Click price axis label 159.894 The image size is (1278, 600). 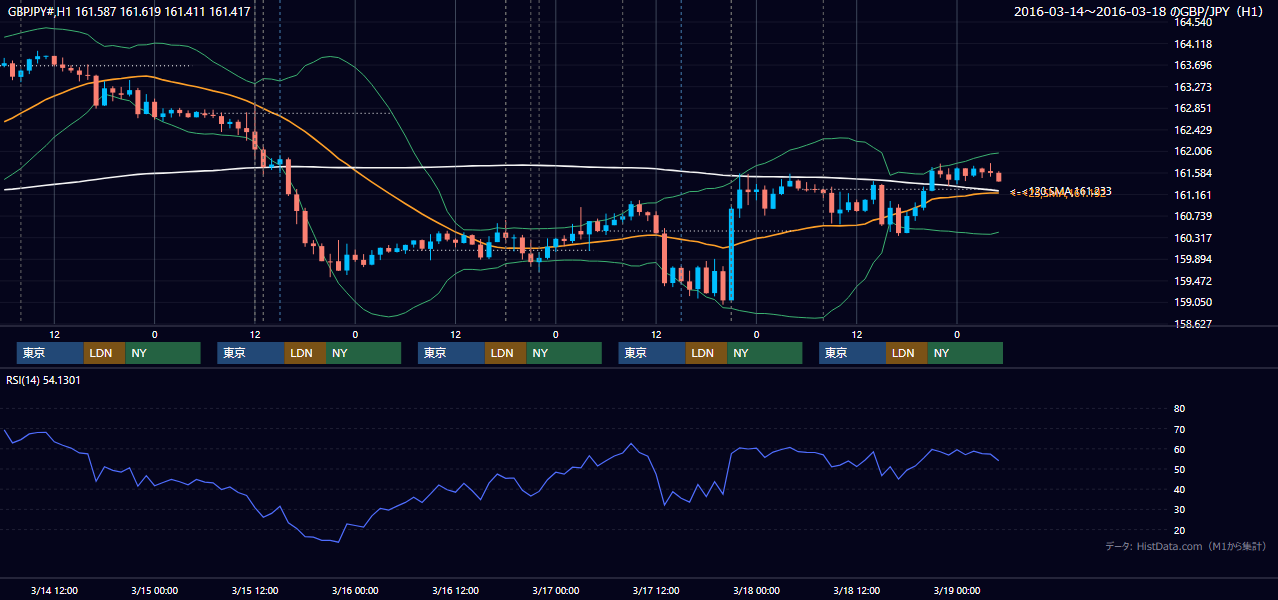(1192, 259)
